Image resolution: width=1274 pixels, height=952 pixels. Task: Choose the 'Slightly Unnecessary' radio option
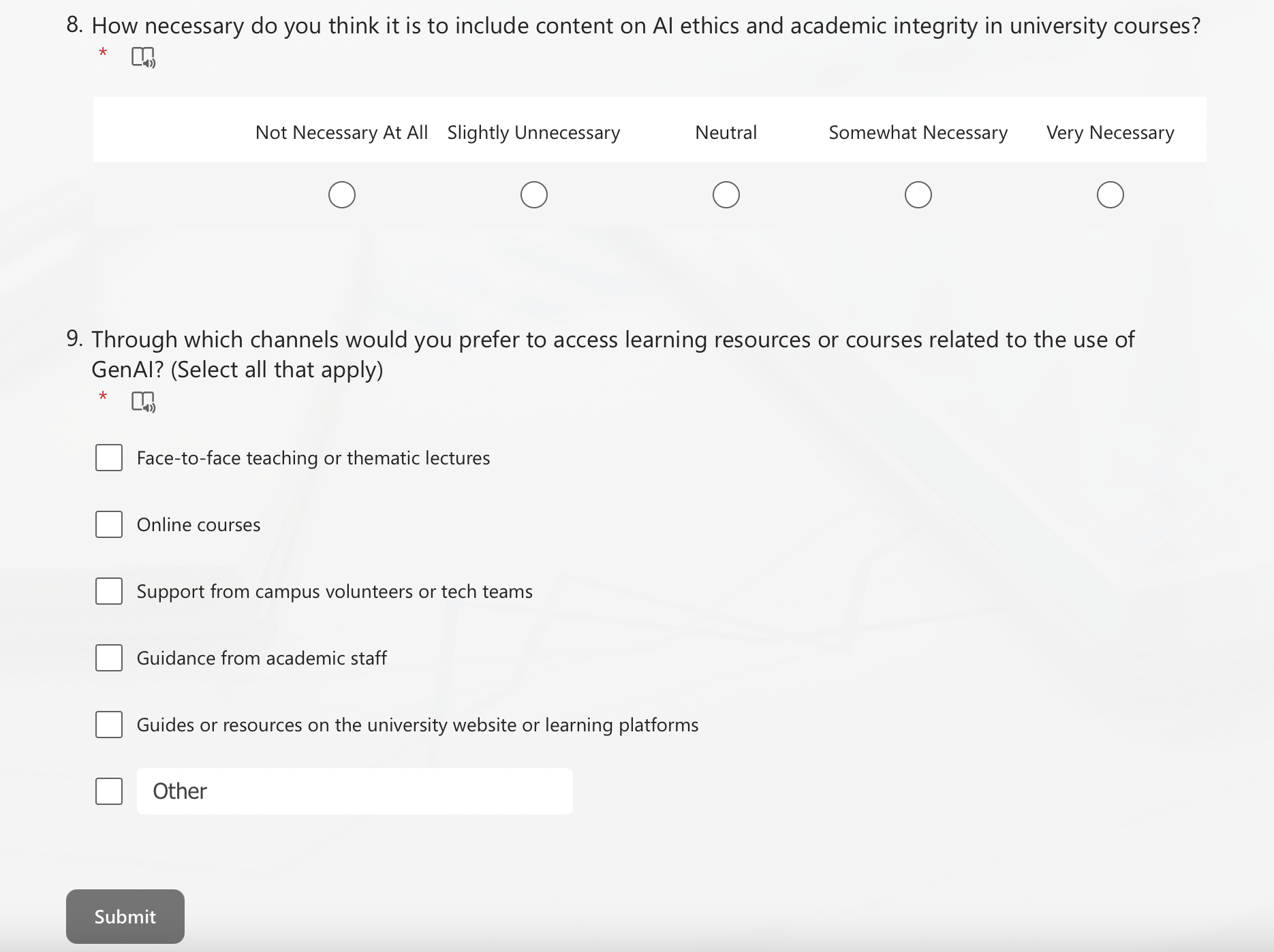pos(534,195)
